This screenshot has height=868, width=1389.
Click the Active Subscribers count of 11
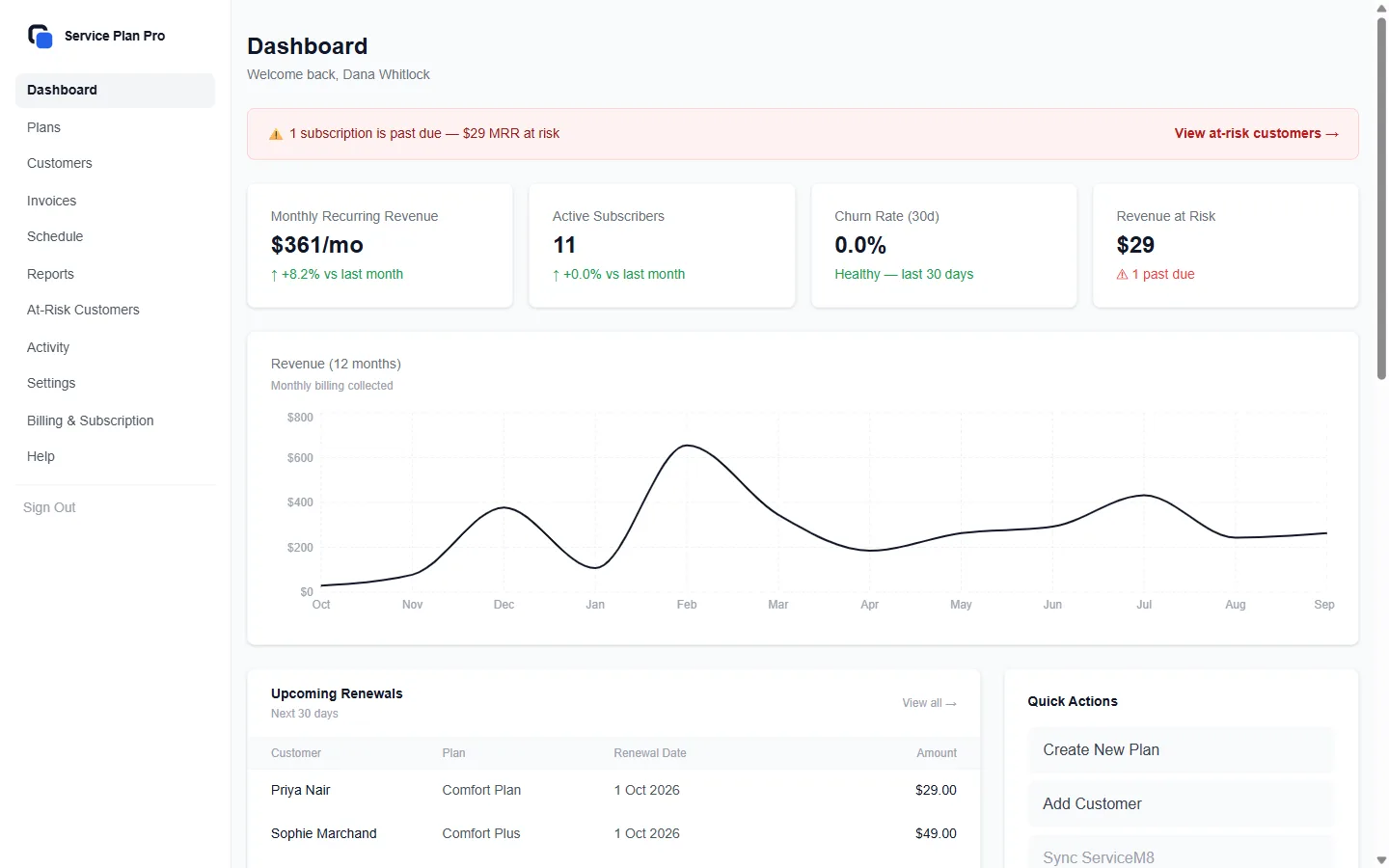tap(564, 245)
